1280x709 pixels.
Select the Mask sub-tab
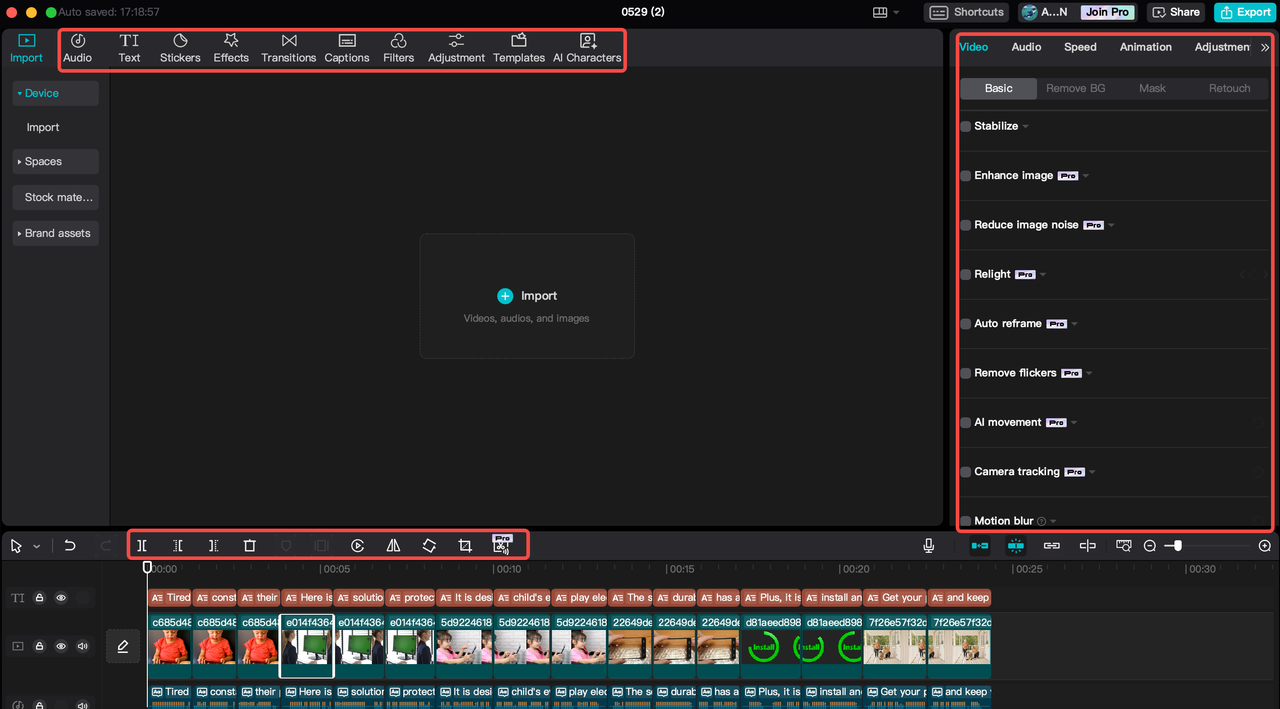pos(1152,88)
